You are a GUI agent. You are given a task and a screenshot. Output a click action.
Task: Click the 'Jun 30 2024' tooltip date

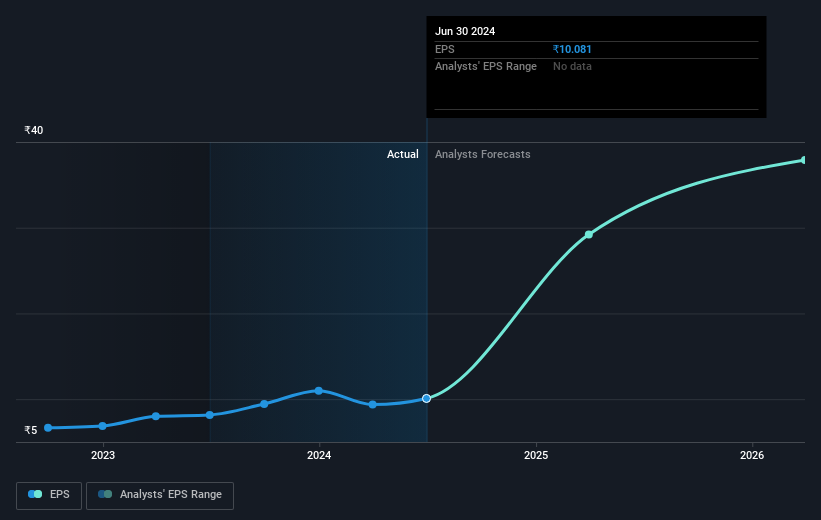pos(465,31)
